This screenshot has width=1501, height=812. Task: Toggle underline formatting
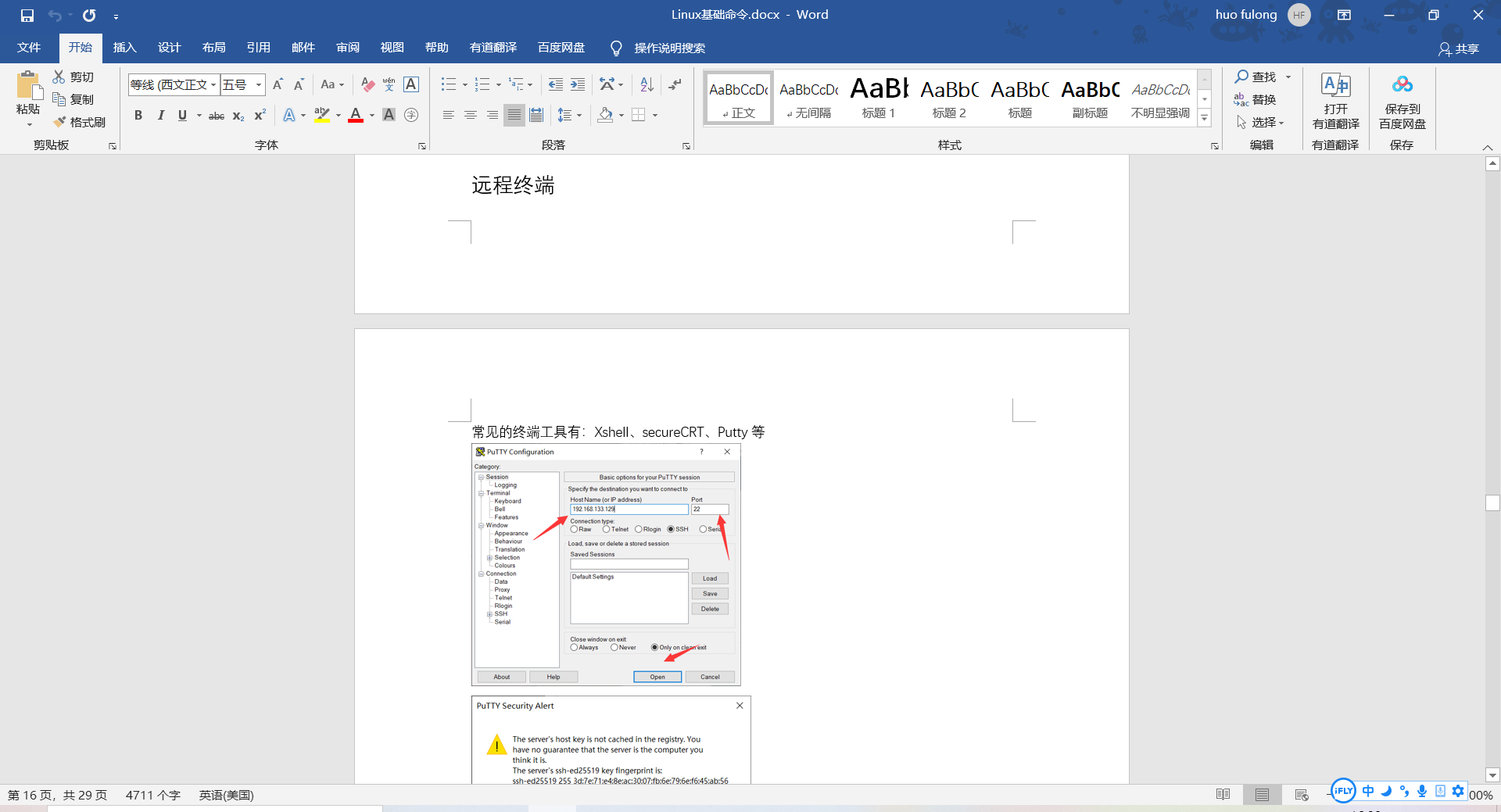181,115
